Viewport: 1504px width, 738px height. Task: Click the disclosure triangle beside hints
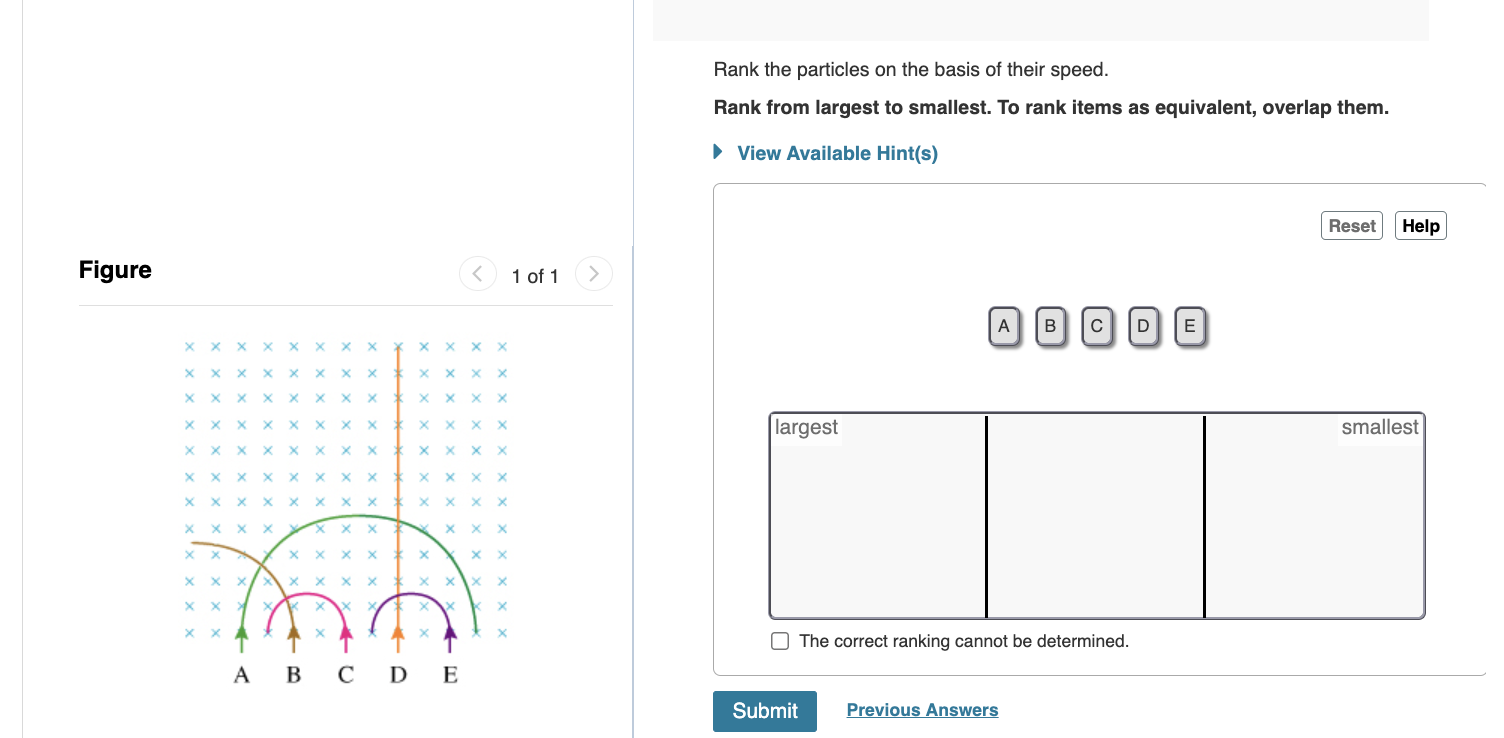716,152
